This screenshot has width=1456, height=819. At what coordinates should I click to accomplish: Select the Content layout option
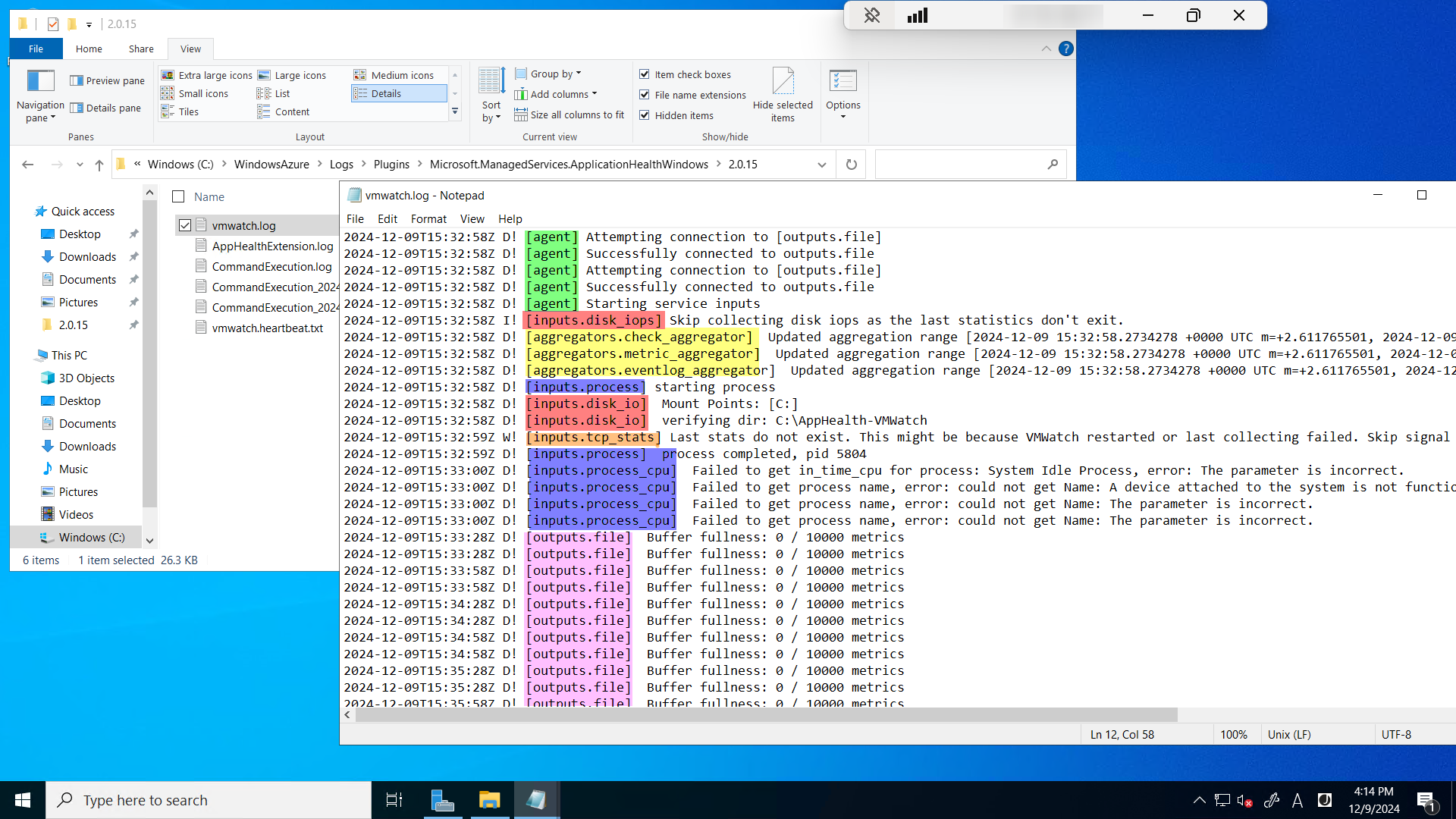point(284,111)
